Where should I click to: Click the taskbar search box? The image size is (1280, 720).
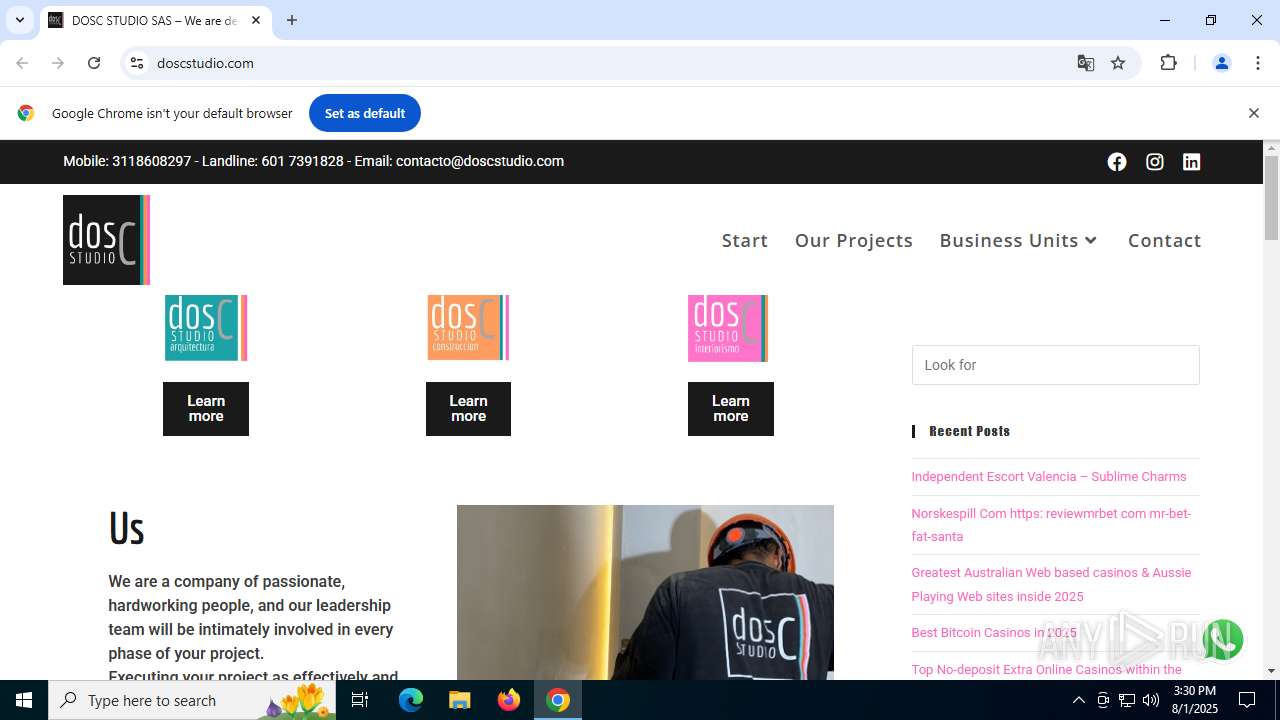click(x=191, y=700)
